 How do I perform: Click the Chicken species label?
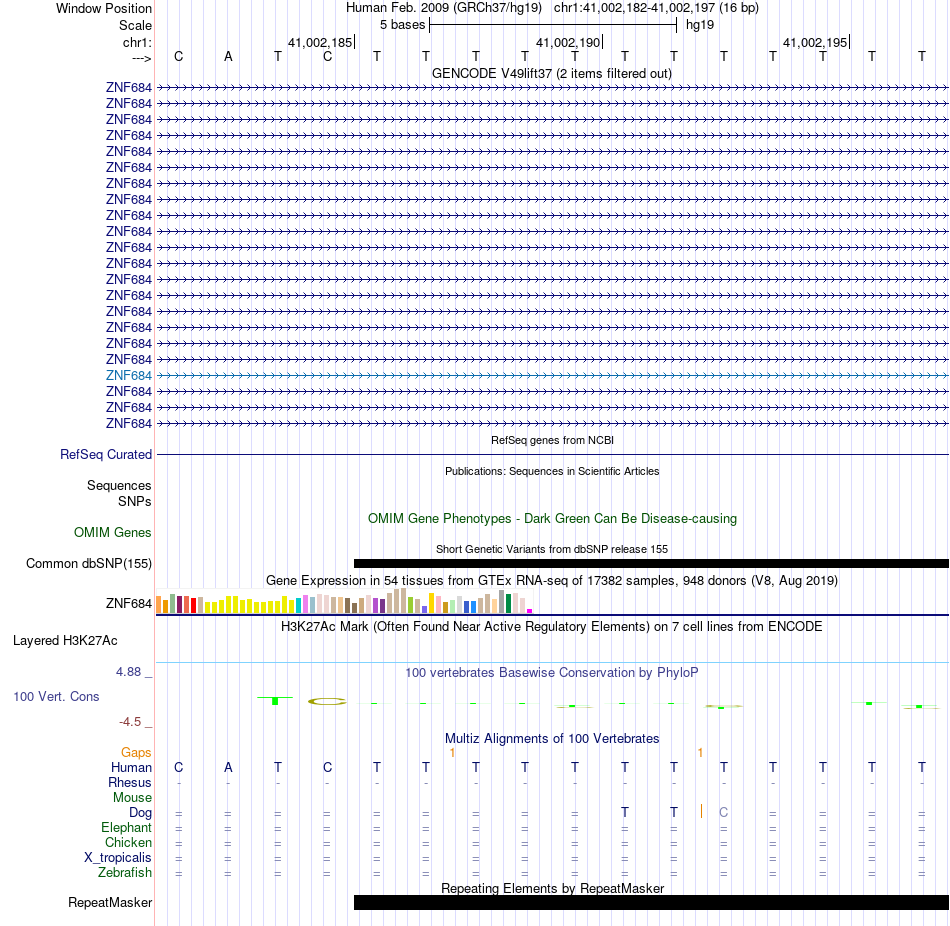tap(128, 843)
